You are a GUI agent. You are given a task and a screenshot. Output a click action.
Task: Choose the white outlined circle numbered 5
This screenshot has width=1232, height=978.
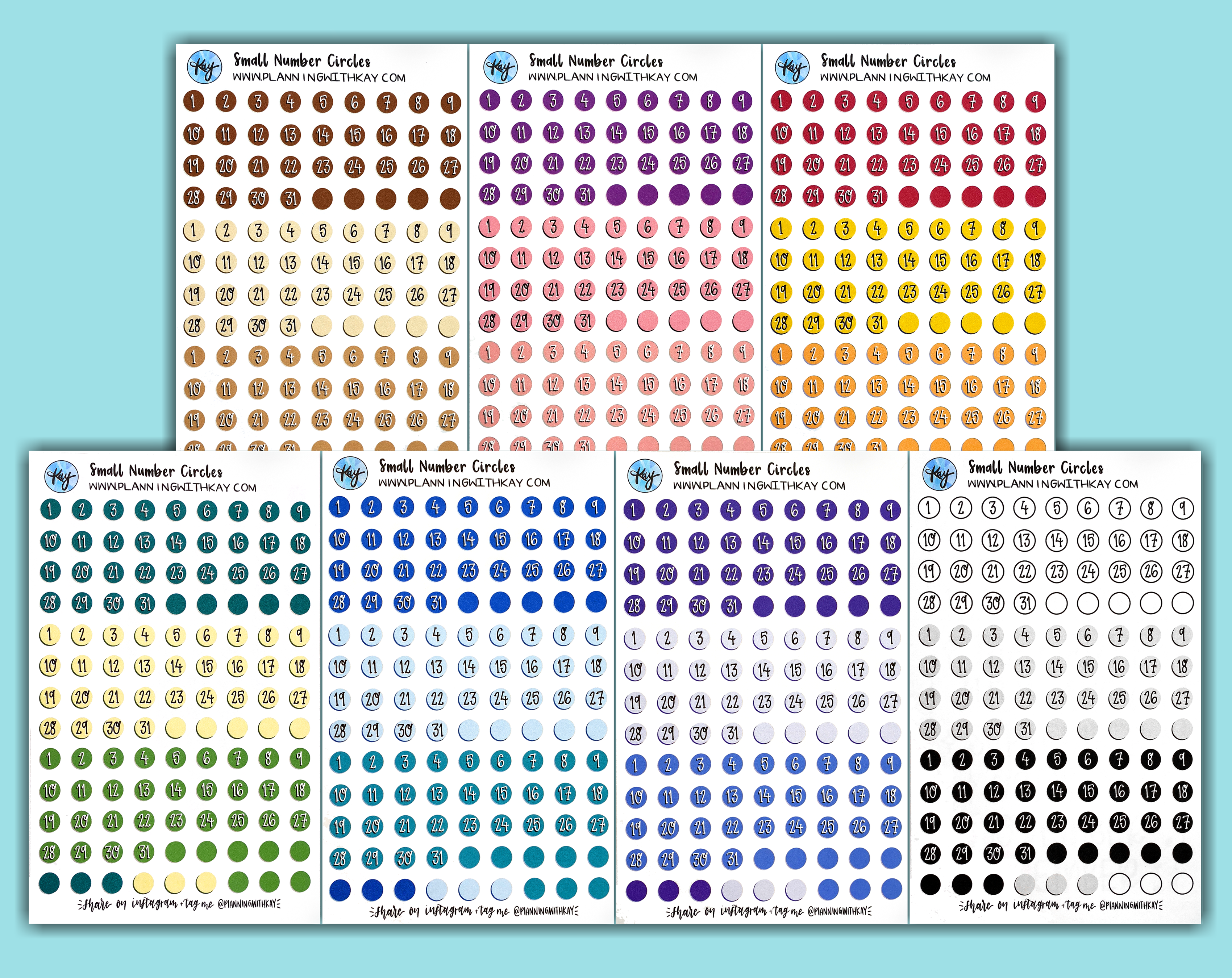coord(1057,508)
